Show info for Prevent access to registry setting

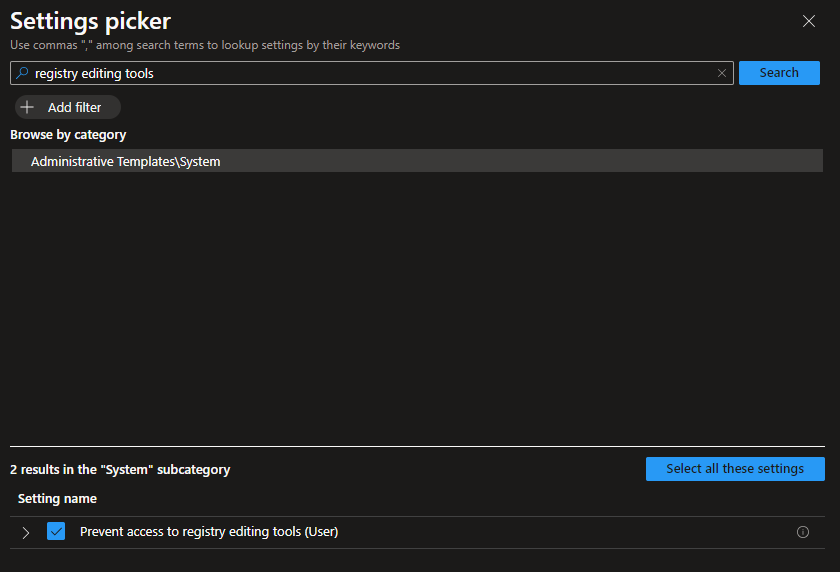(x=802, y=532)
